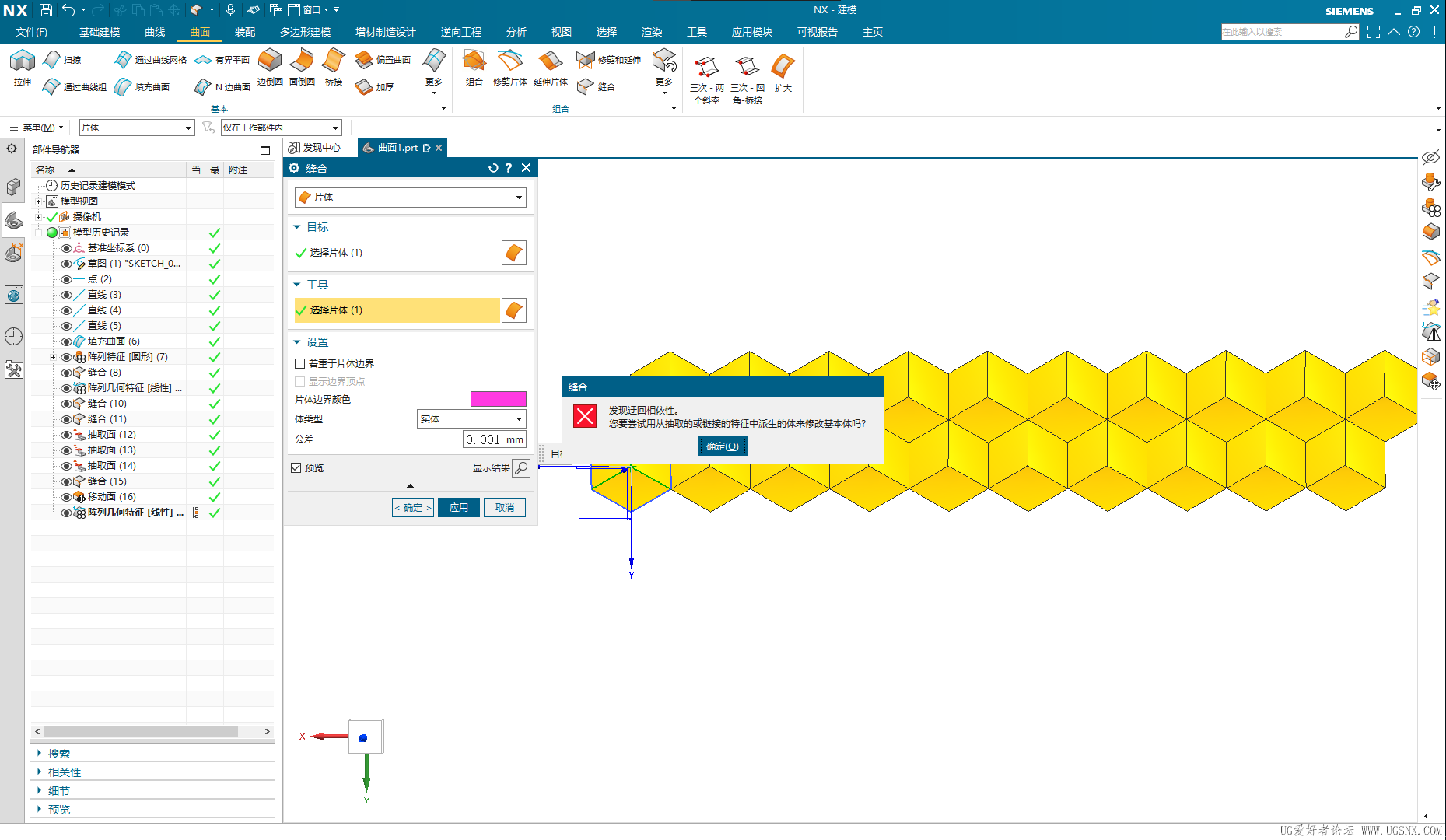The width and height of the screenshot is (1446, 840).
Task: Click the 显示结果 magnifier icon
Action: [521, 468]
